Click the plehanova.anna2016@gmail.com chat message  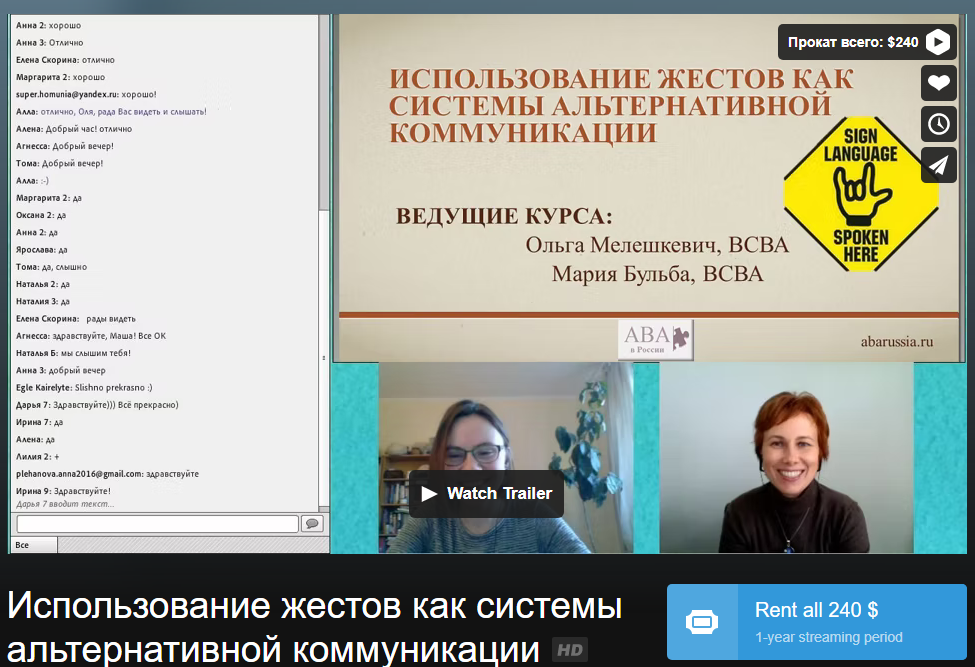point(107,473)
